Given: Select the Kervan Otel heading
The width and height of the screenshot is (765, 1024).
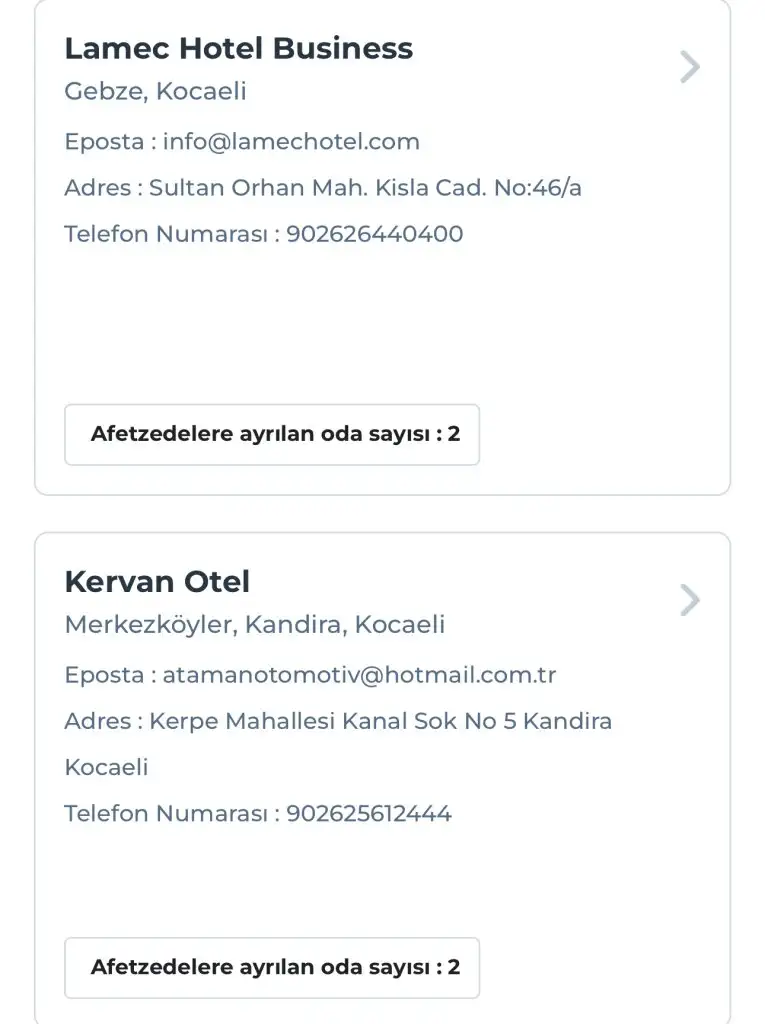Looking at the screenshot, I should pos(157,581).
